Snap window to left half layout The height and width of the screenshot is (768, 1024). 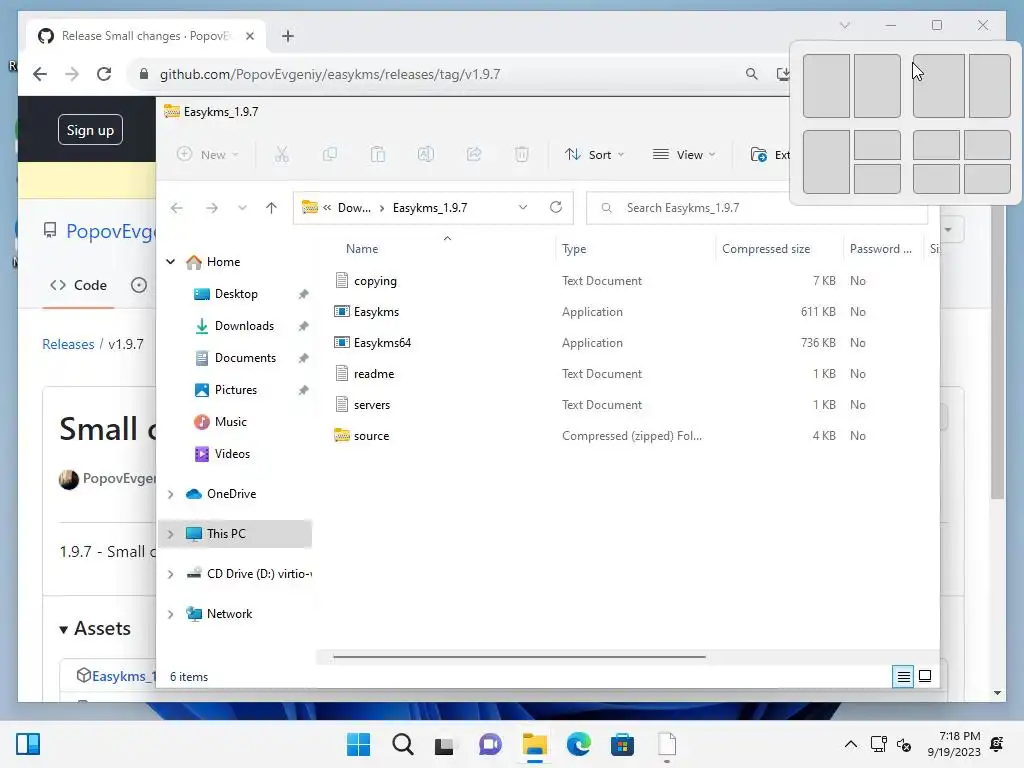tap(826, 86)
